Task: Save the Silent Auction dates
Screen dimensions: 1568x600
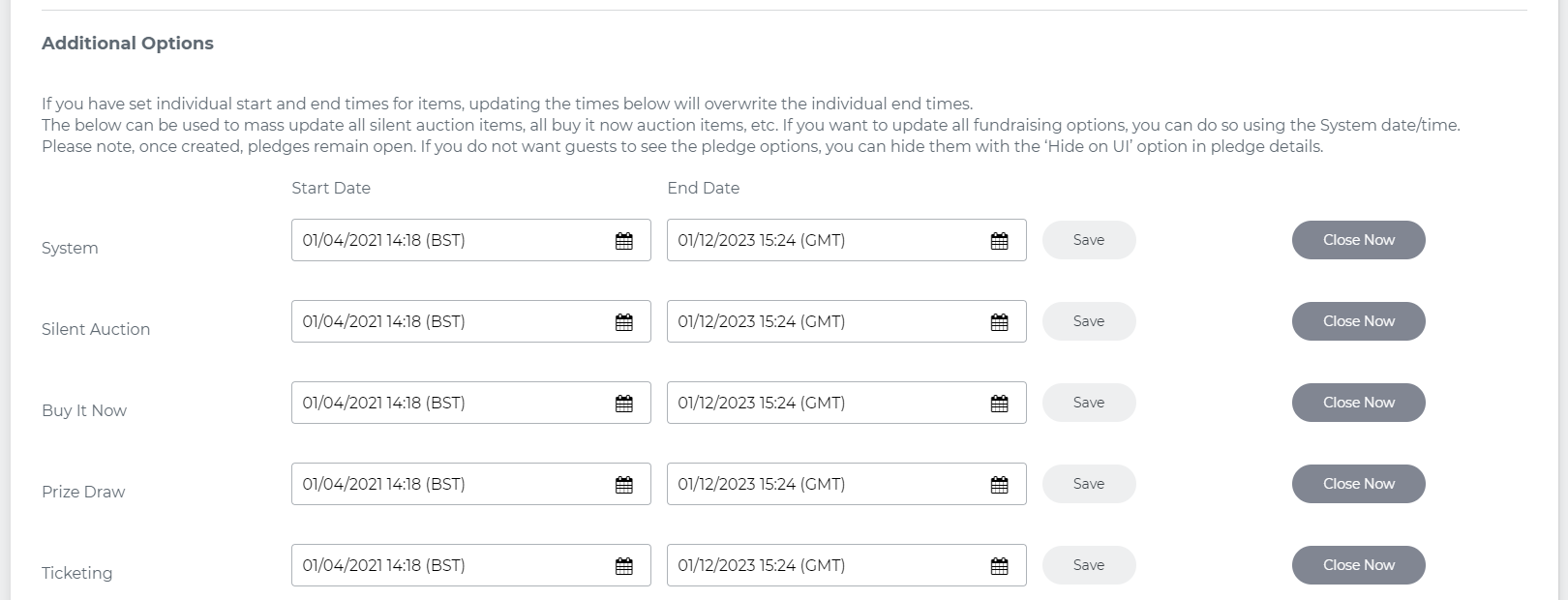Action: 1088,321
